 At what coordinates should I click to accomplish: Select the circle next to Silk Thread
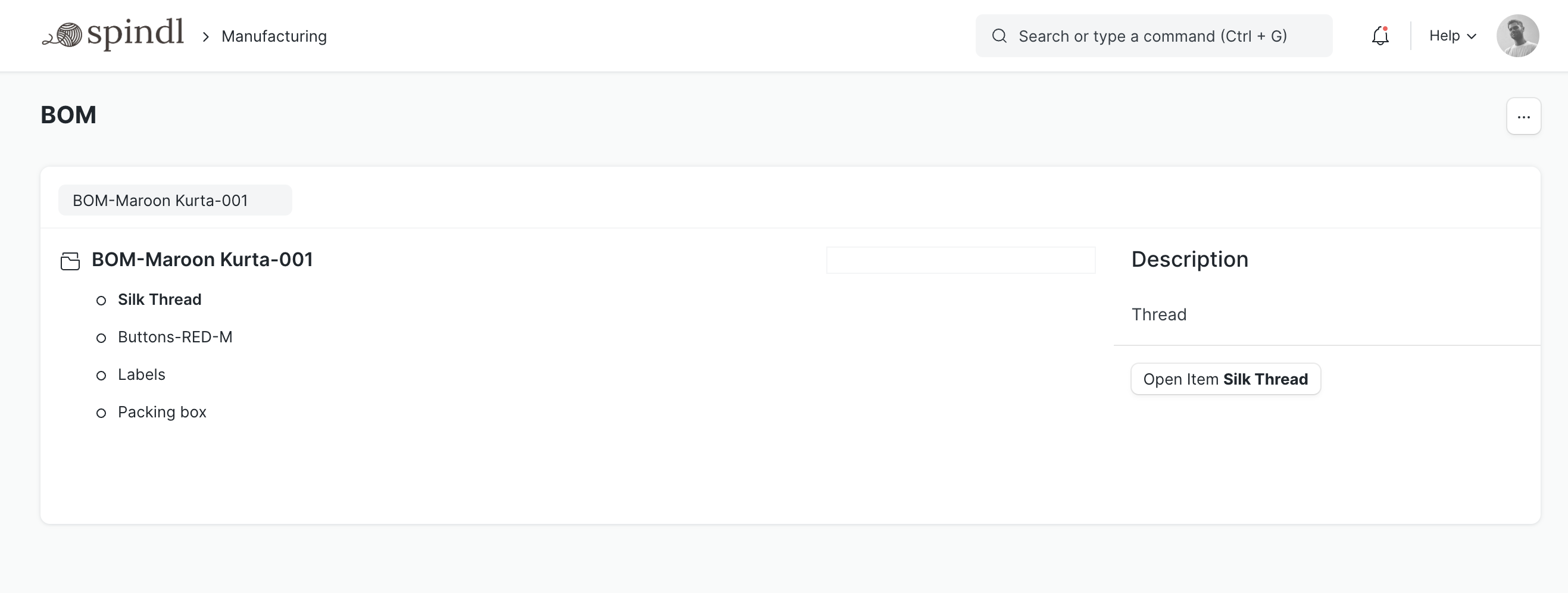pyautogui.click(x=102, y=300)
